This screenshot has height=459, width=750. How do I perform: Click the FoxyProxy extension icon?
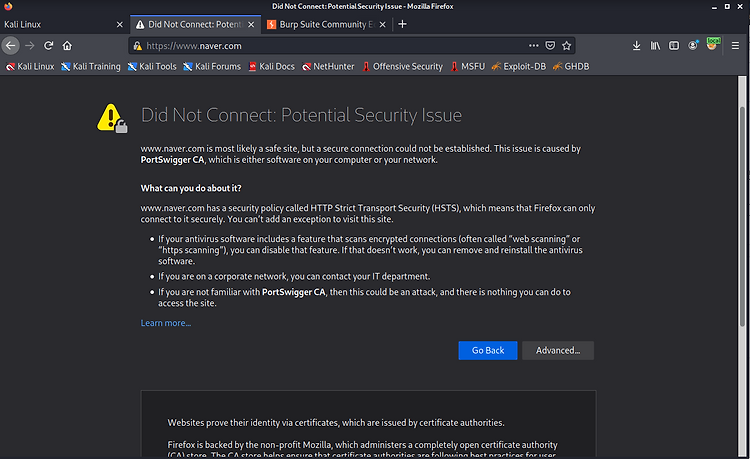(713, 44)
